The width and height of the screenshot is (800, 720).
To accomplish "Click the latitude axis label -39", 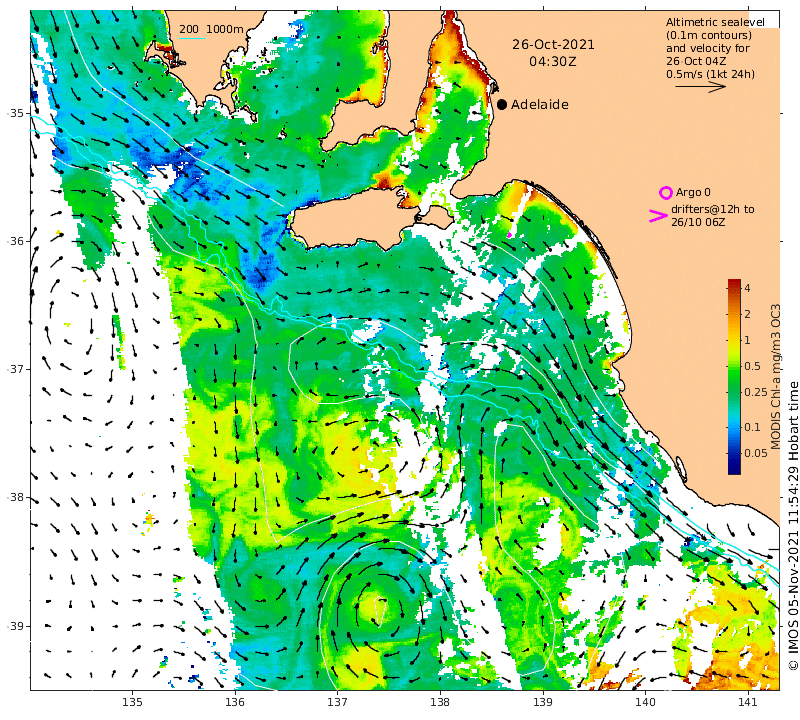I will pos(16,626).
